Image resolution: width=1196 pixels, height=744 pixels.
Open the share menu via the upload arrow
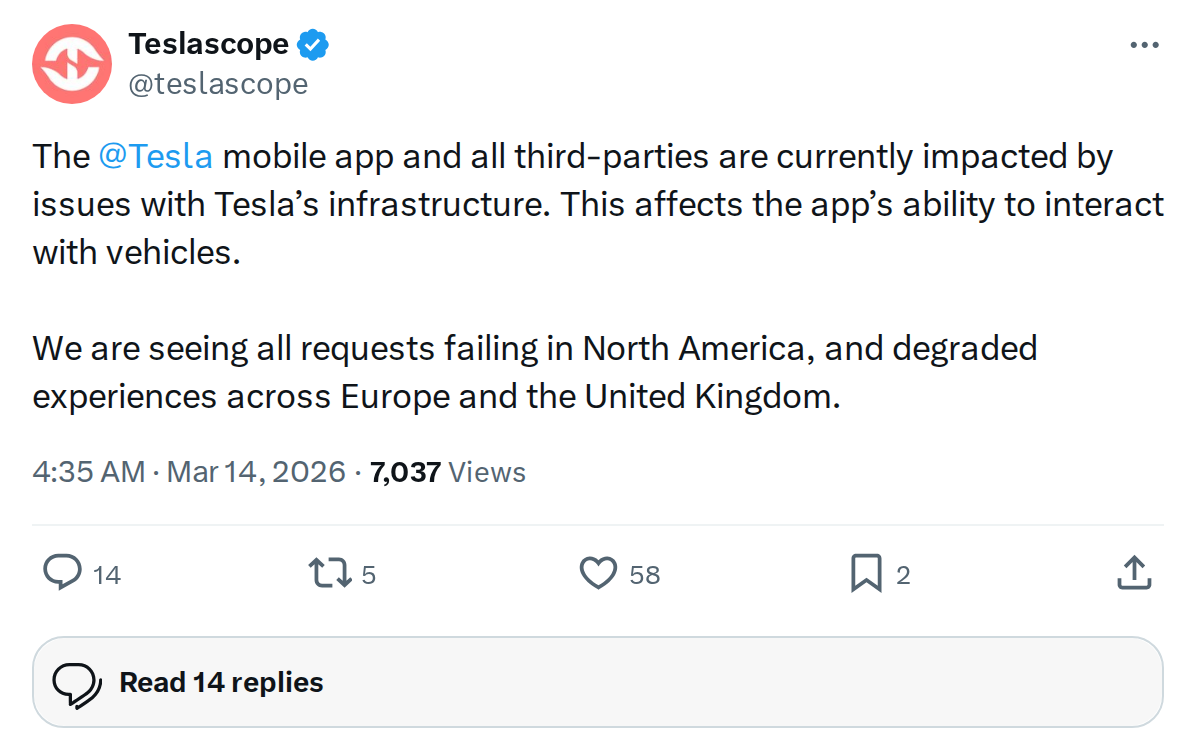(x=1134, y=573)
